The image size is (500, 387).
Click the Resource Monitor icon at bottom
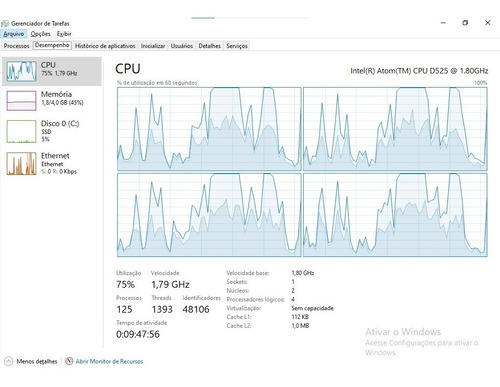tap(69, 361)
